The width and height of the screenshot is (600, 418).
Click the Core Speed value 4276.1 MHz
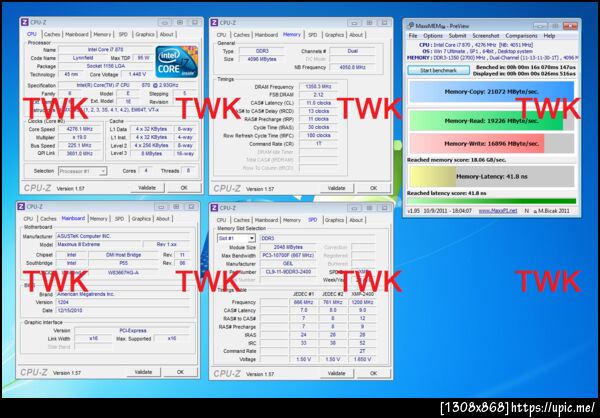click(x=78, y=129)
